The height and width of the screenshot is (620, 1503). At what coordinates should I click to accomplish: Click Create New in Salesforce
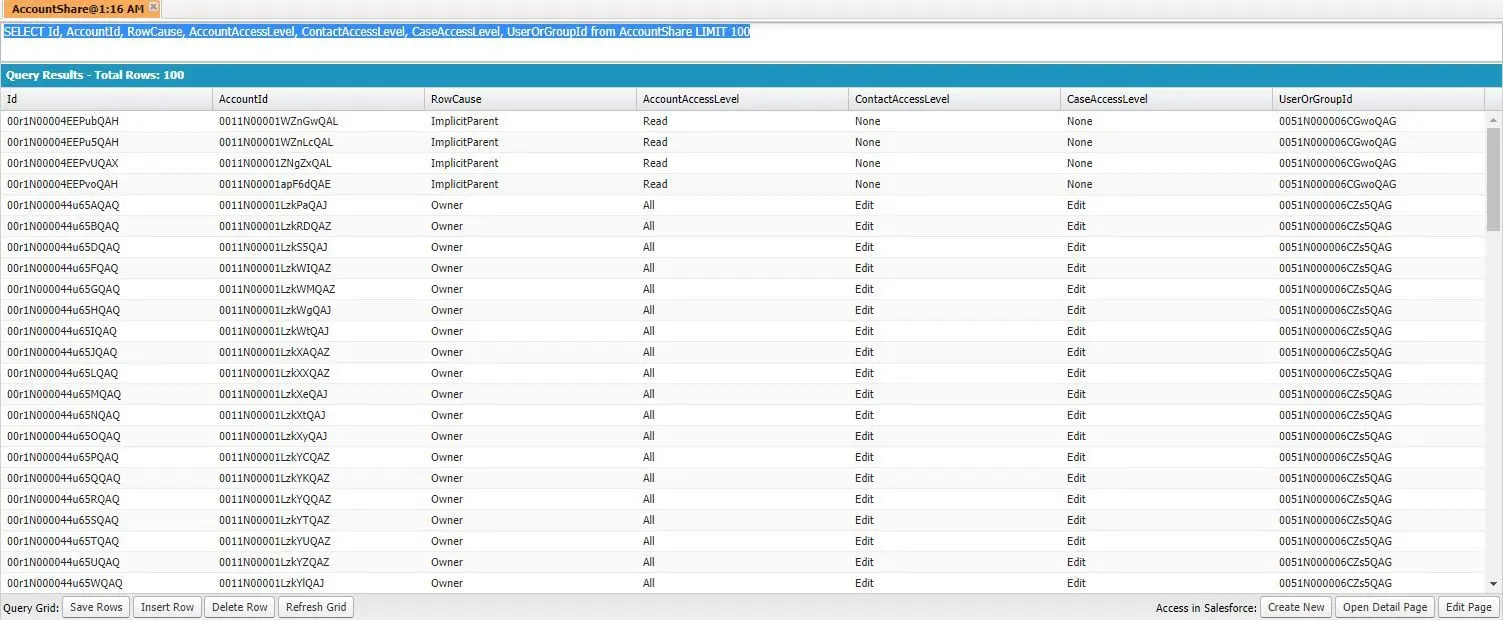coord(1296,607)
